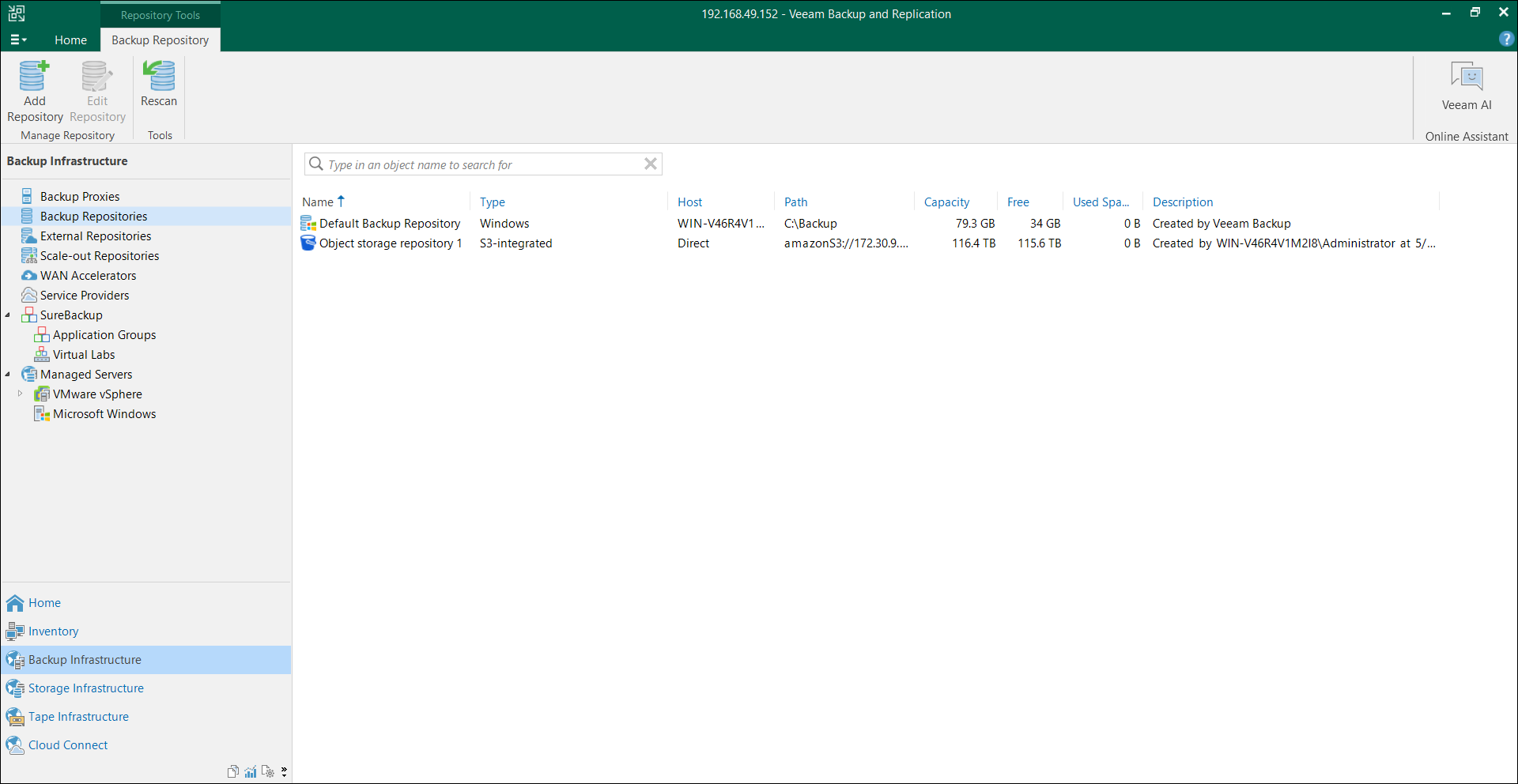Click the Object storage repository 1 icon
The width and height of the screenshot is (1518, 784).
tap(308, 243)
